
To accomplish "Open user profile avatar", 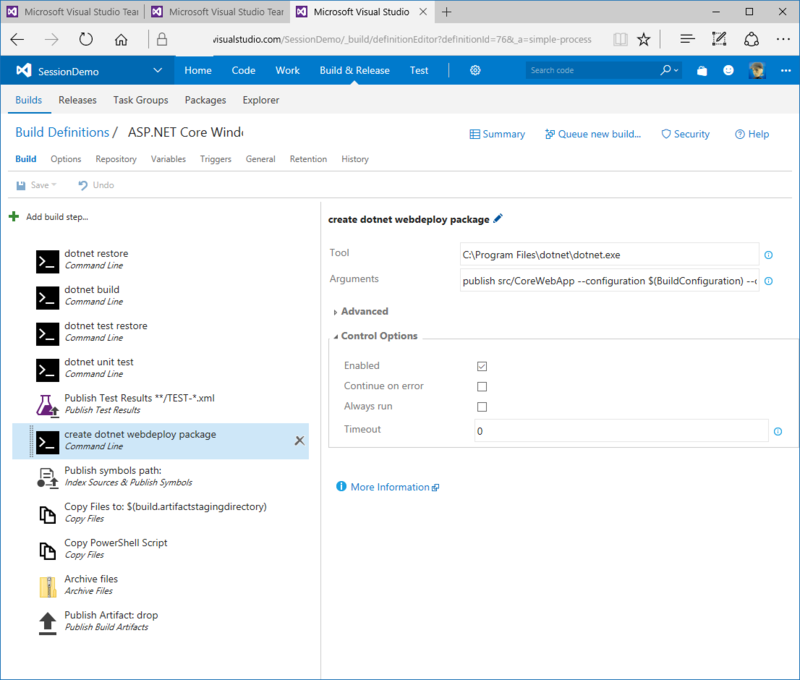I will coord(757,70).
